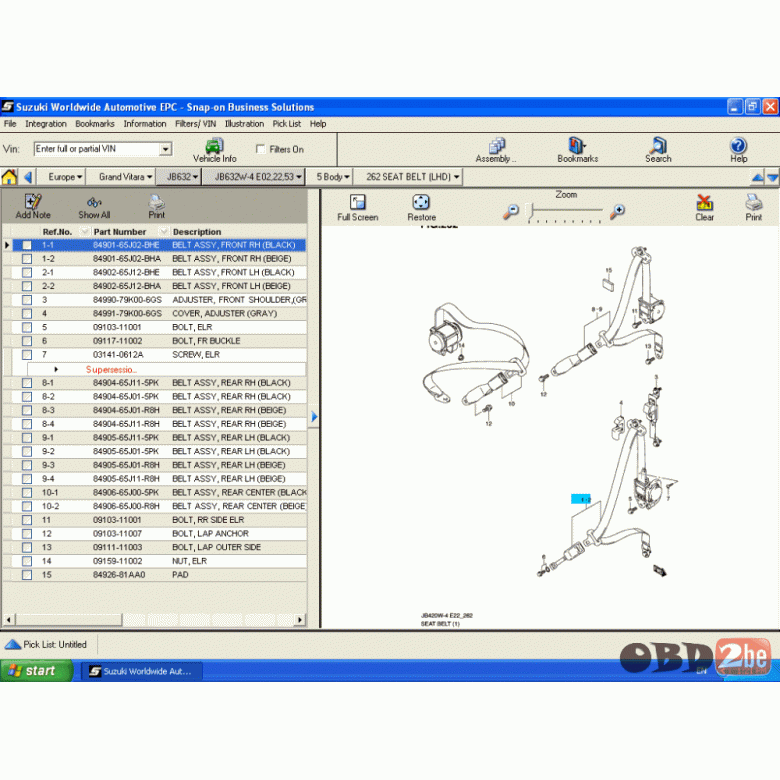Screen dimensions: 780x780
Task: Restore the illustration view
Action: point(421,207)
